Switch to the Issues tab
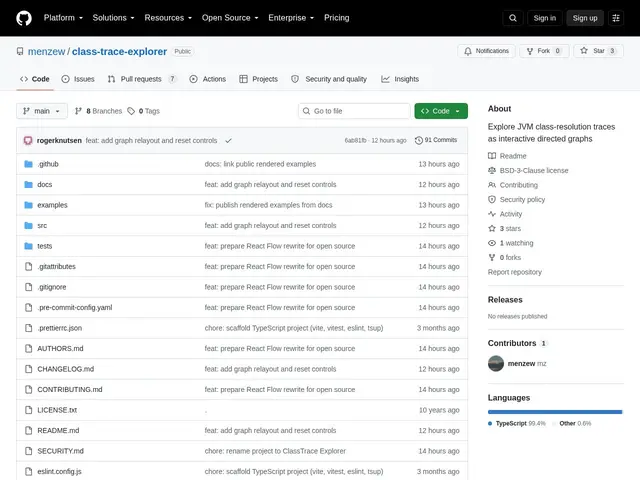The width and height of the screenshot is (640, 480). click(78, 79)
